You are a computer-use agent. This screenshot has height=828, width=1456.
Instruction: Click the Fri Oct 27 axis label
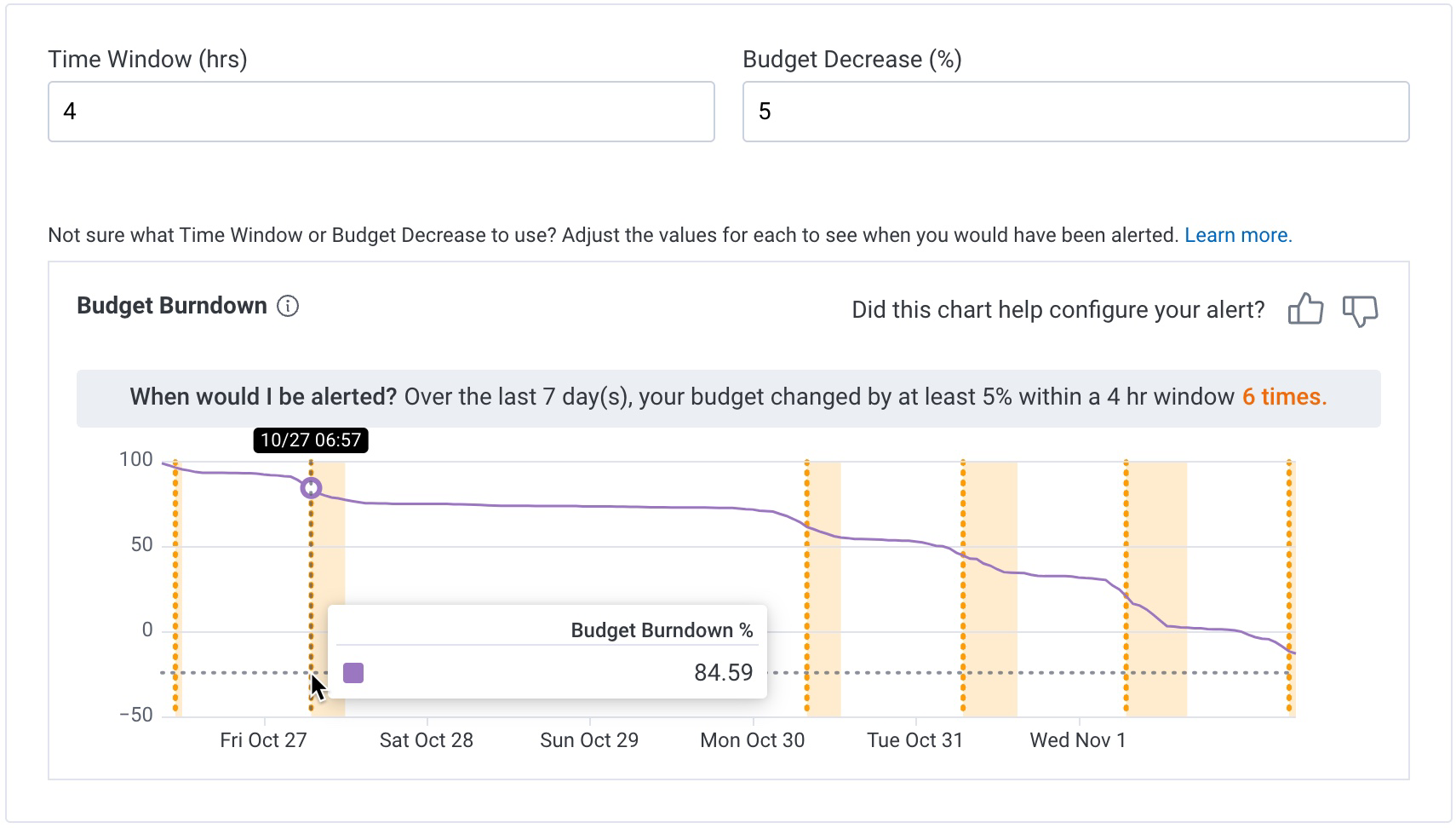click(263, 740)
